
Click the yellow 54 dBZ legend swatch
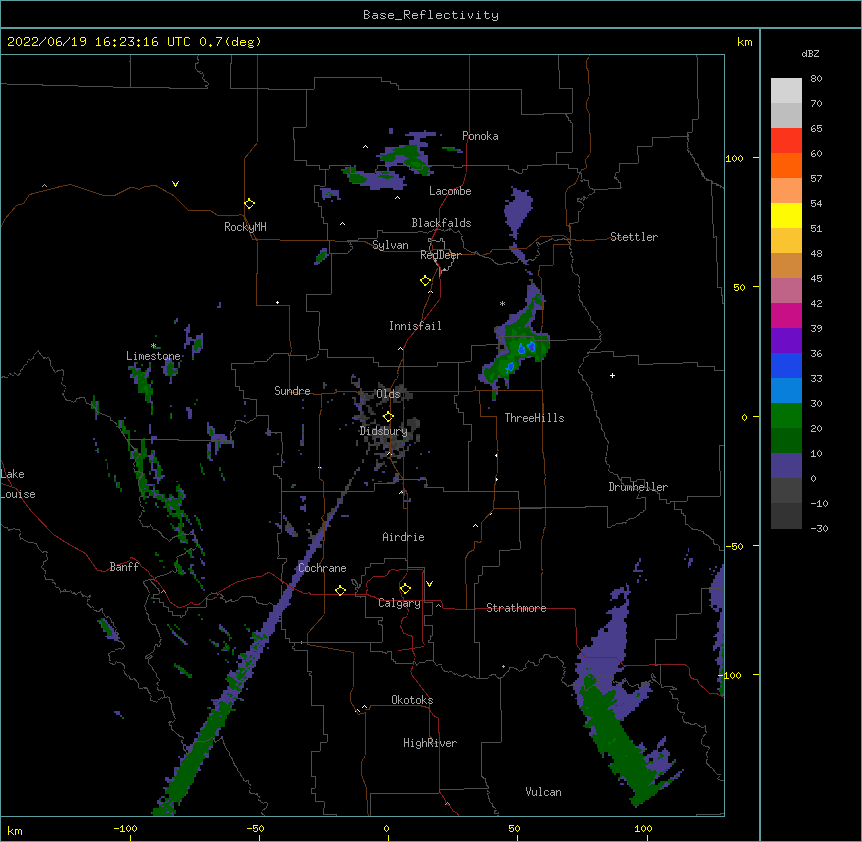(786, 215)
